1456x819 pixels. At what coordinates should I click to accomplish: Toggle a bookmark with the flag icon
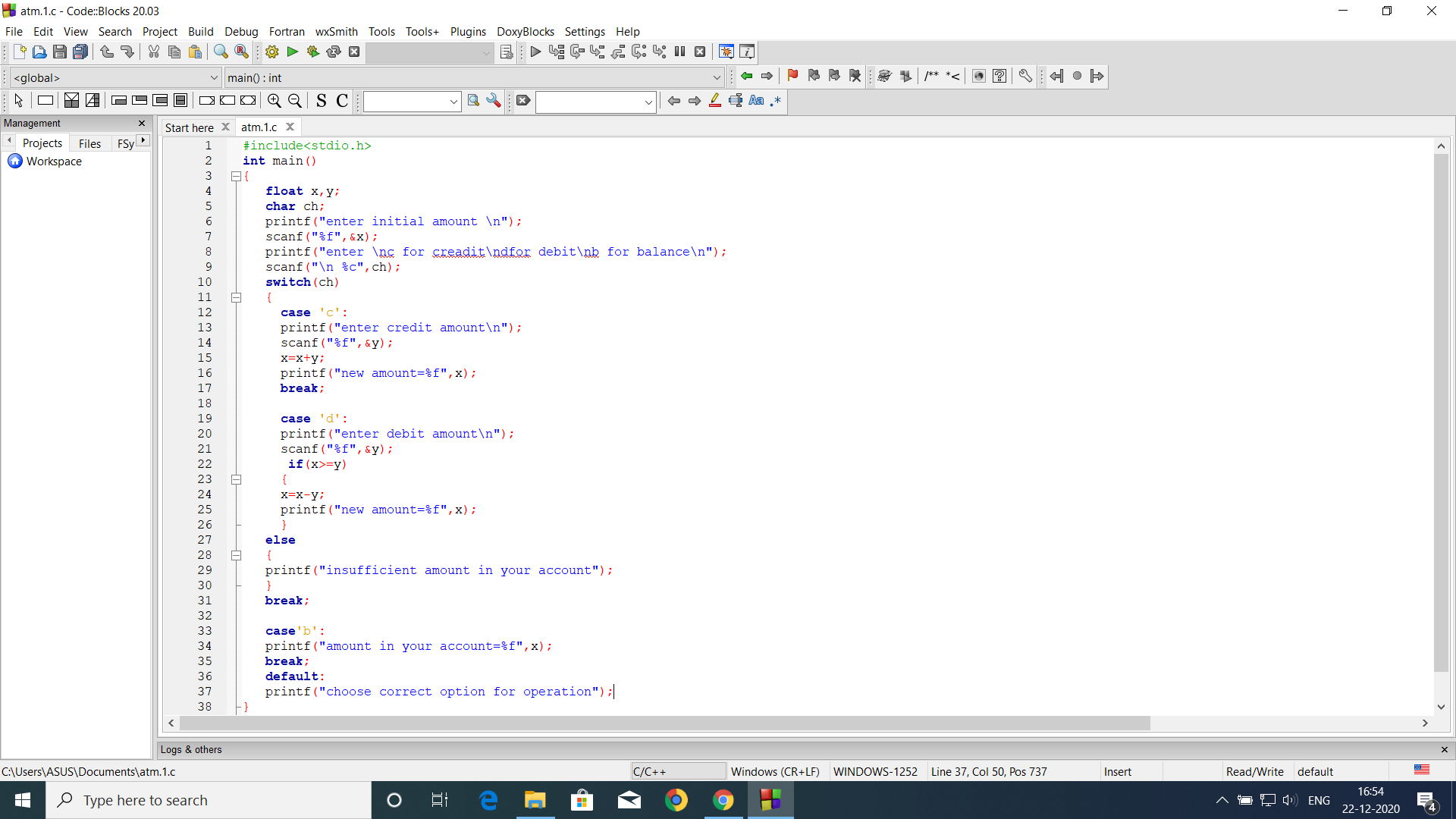click(x=792, y=76)
